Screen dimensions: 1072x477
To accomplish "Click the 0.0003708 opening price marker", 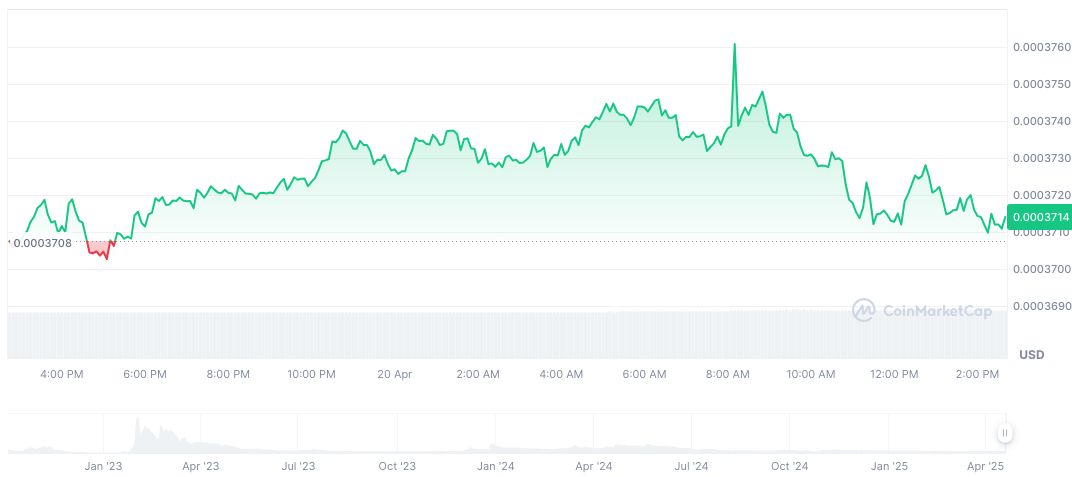I will pos(42,242).
